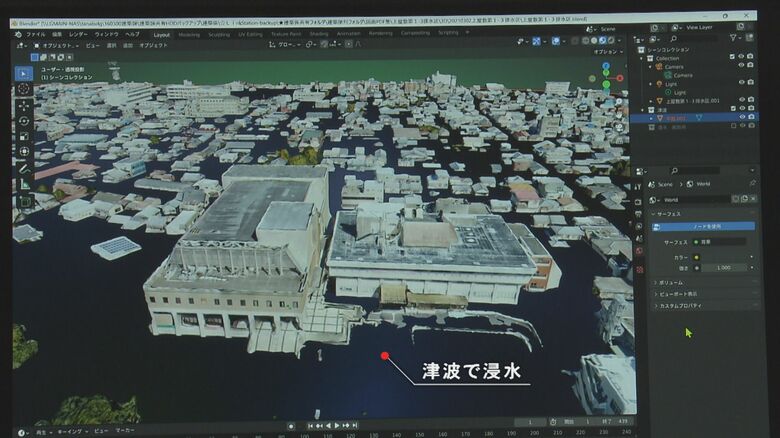Screen dimensions: 780x438
Task: Open the ファイル menu
Action: coord(35,34)
